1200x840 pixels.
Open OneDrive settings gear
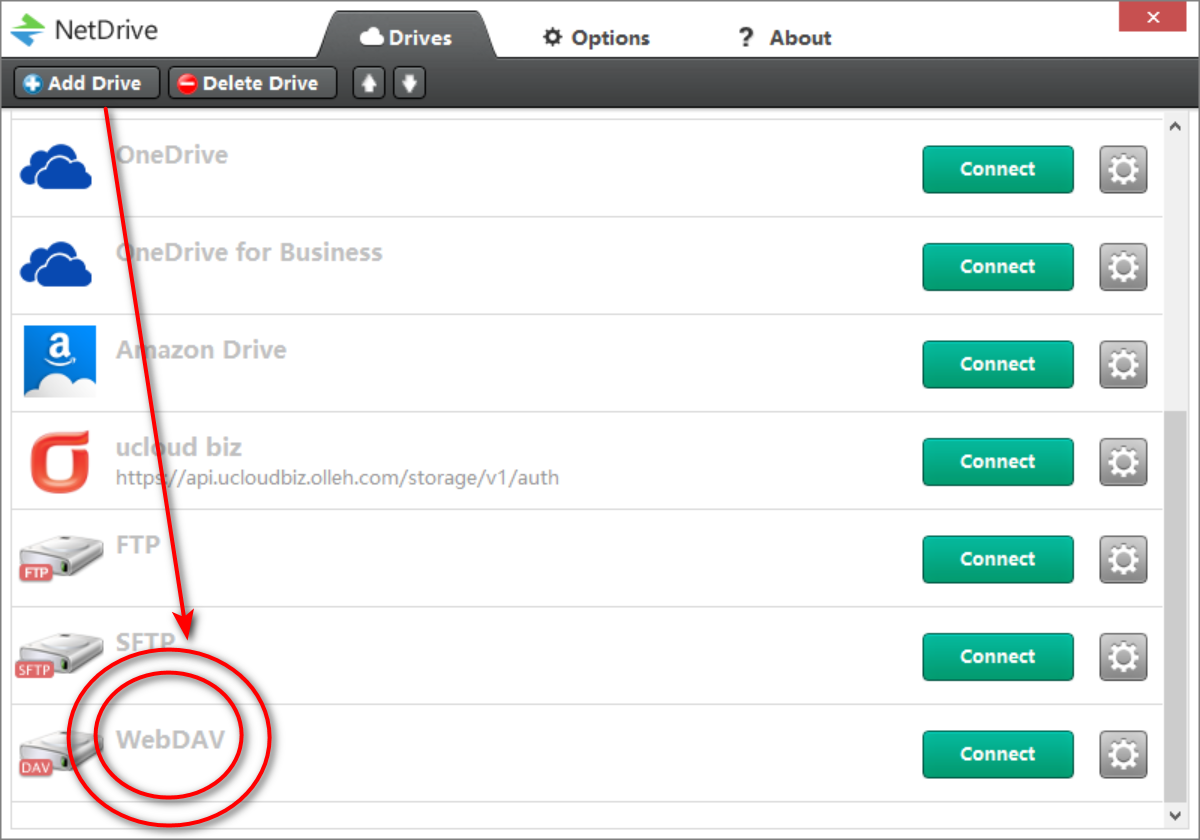(x=1124, y=169)
